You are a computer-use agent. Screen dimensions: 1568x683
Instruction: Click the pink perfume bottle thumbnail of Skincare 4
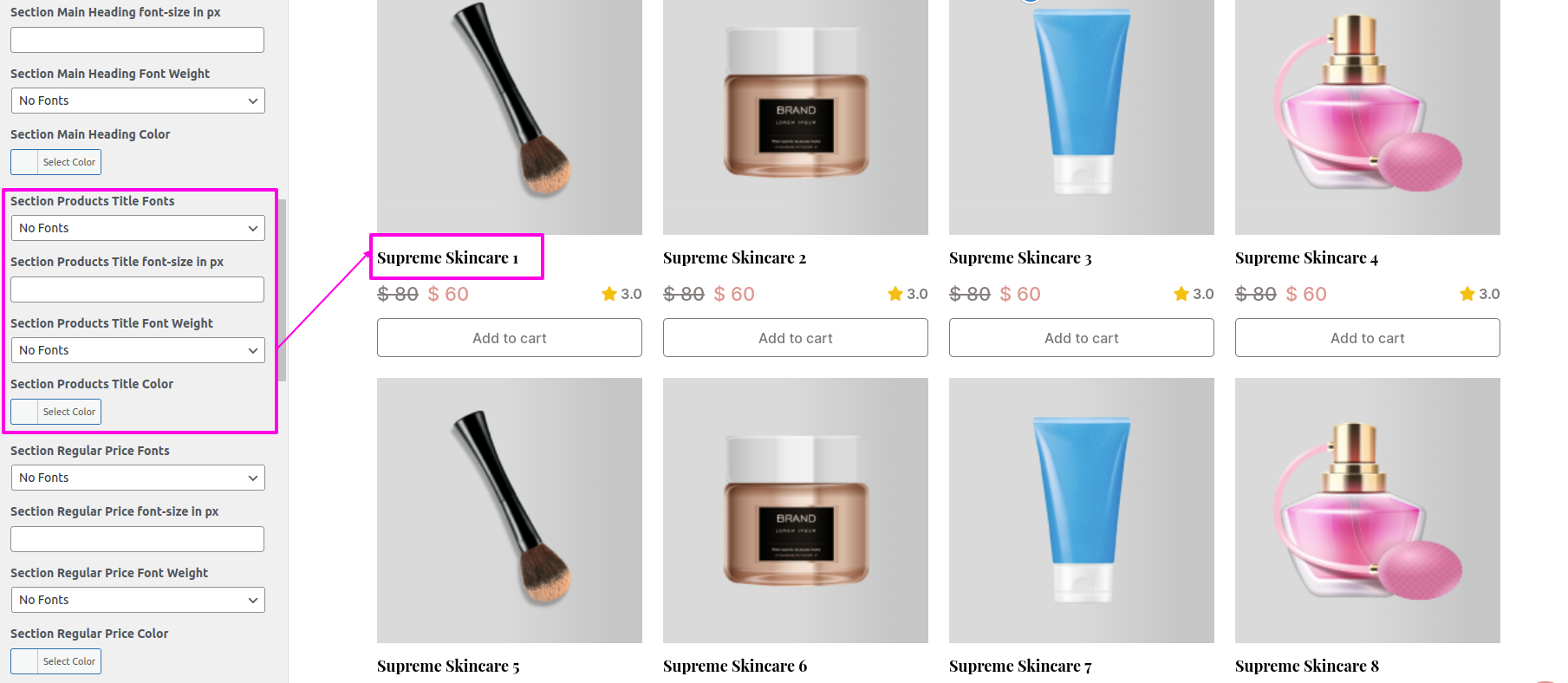(x=1368, y=117)
